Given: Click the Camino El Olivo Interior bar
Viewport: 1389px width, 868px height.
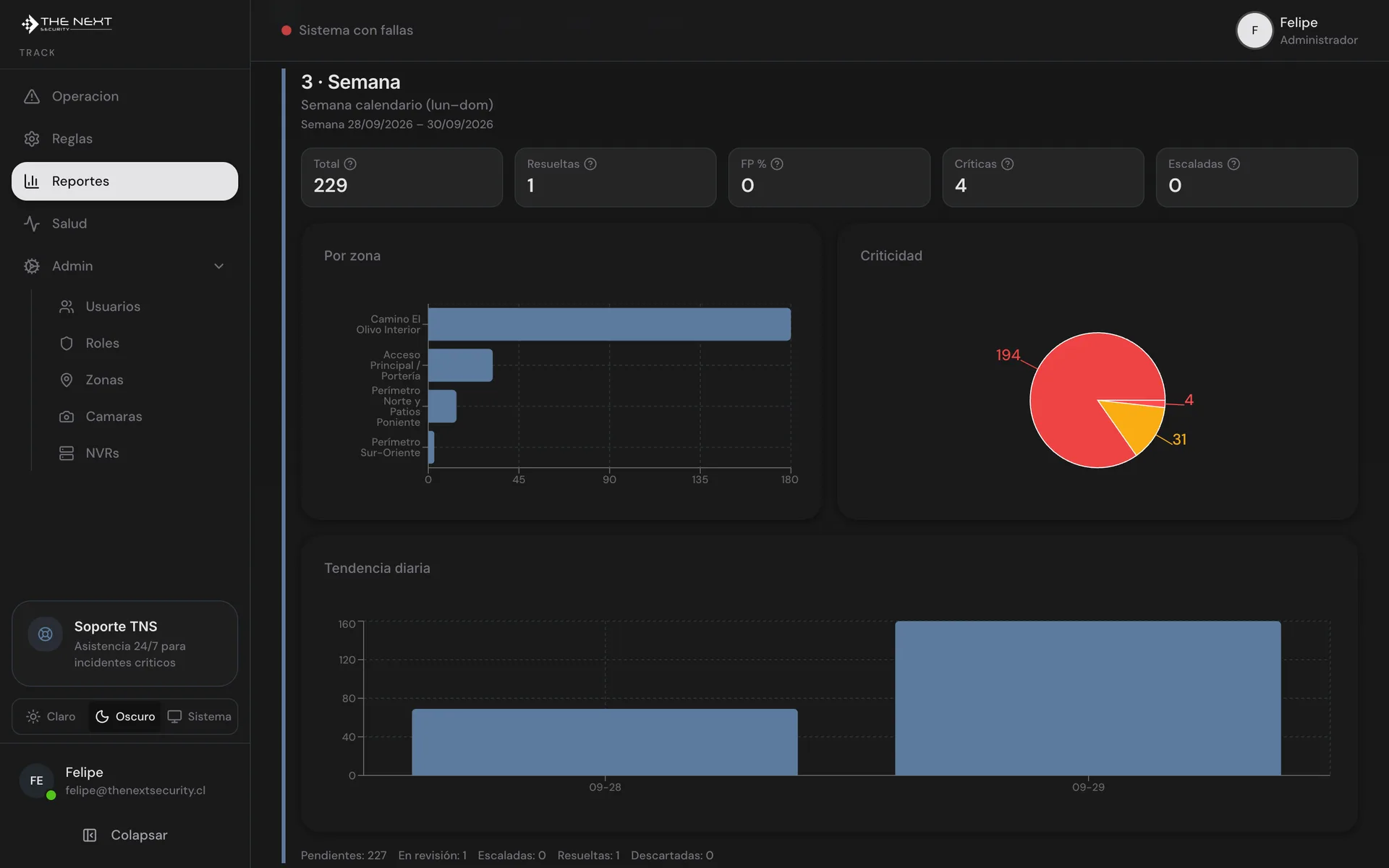Looking at the screenshot, I should click(609, 324).
